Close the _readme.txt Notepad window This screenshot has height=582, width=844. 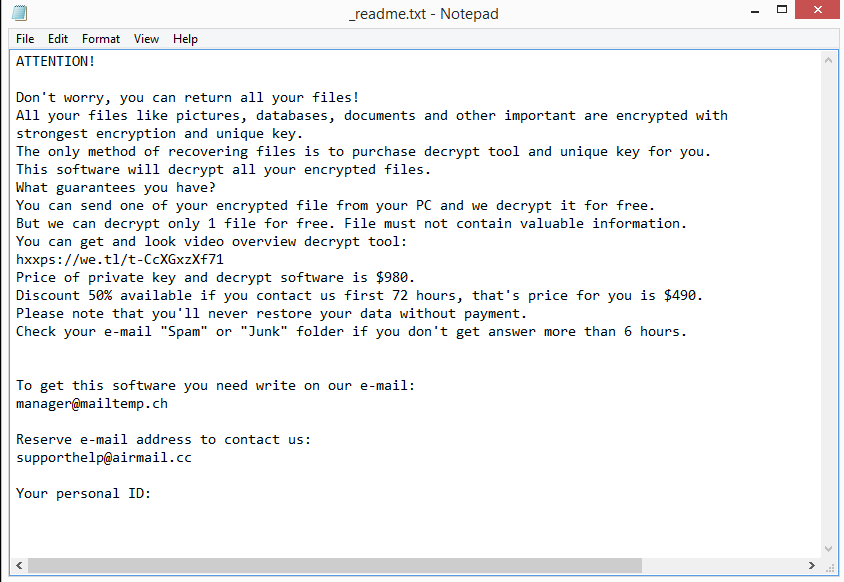tap(818, 10)
